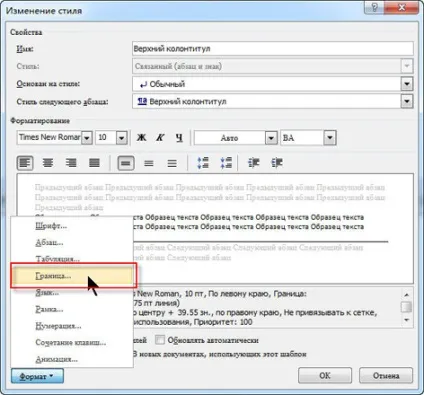This screenshot has width=424, height=395.
Task: Center-align the paragraph text
Action: 48,163
